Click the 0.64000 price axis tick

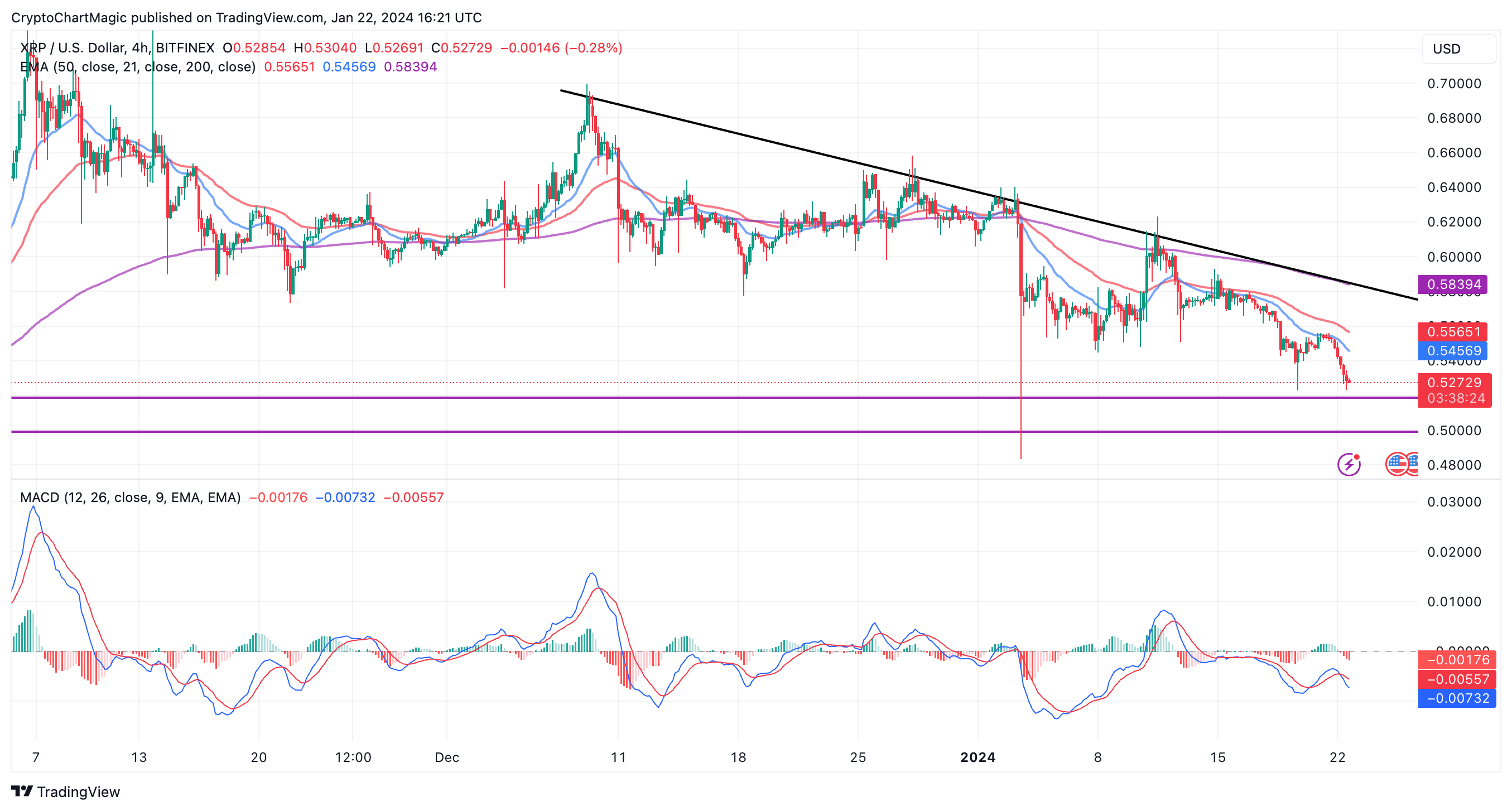1455,187
